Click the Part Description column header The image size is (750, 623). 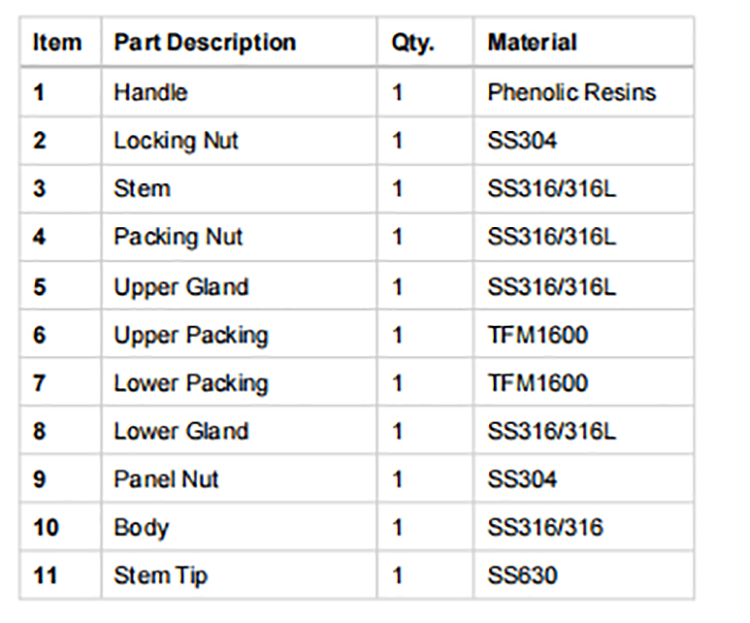click(x=239, y=42)
